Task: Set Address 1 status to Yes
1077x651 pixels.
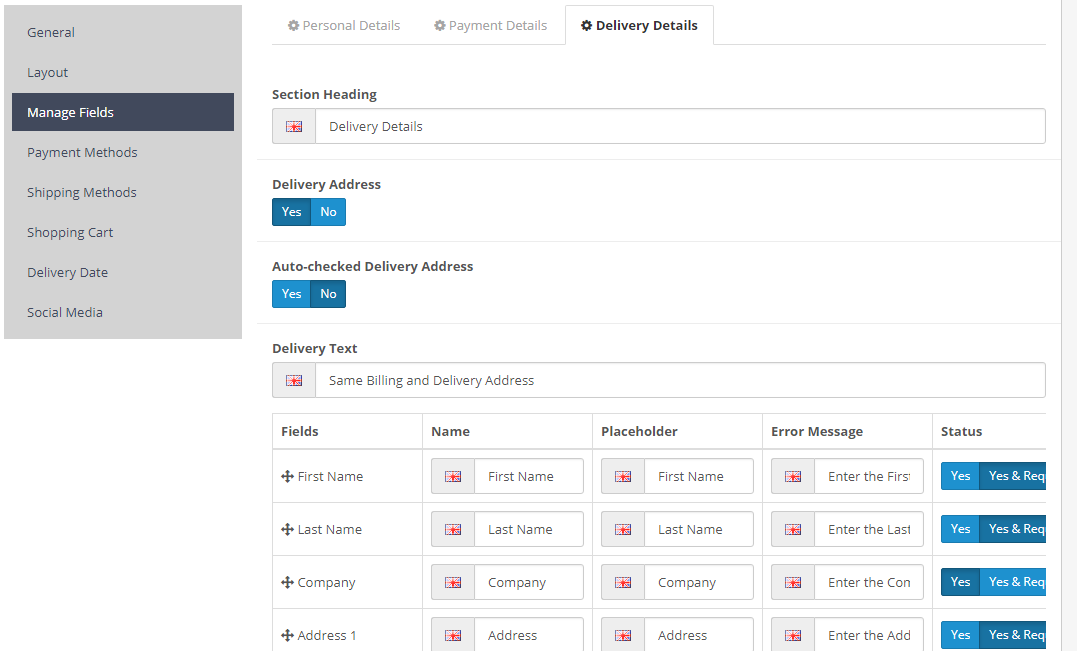Action: coord(960,635)
